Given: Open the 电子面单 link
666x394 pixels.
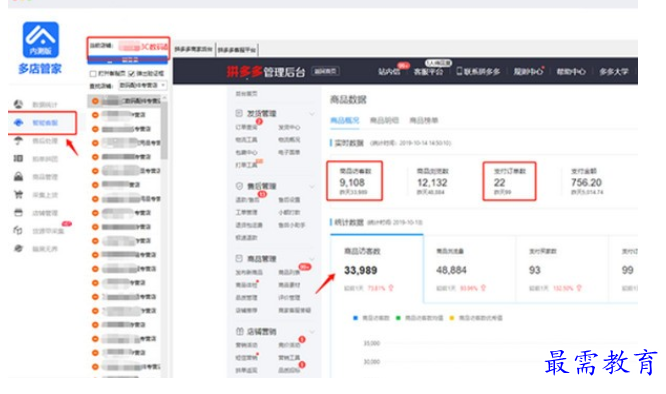Looking at the screenshot, I should 289,152.
